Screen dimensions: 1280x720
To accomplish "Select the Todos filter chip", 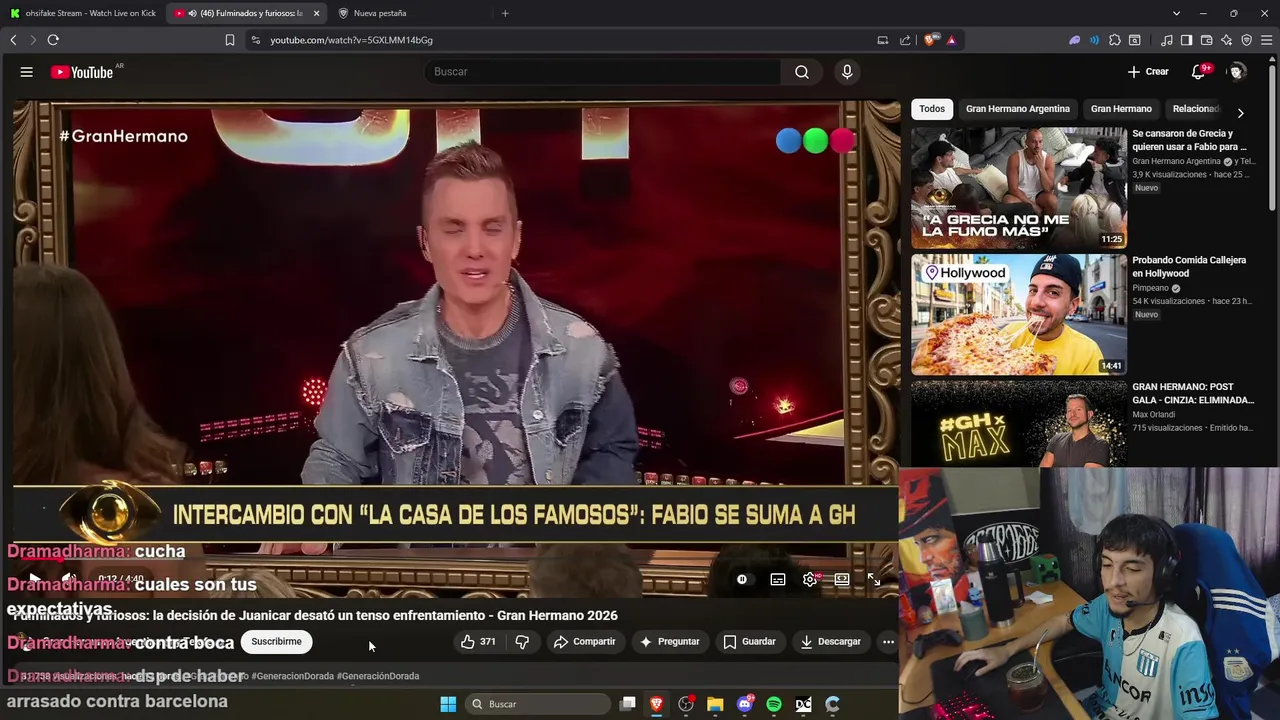I will [x=932, y=109].
